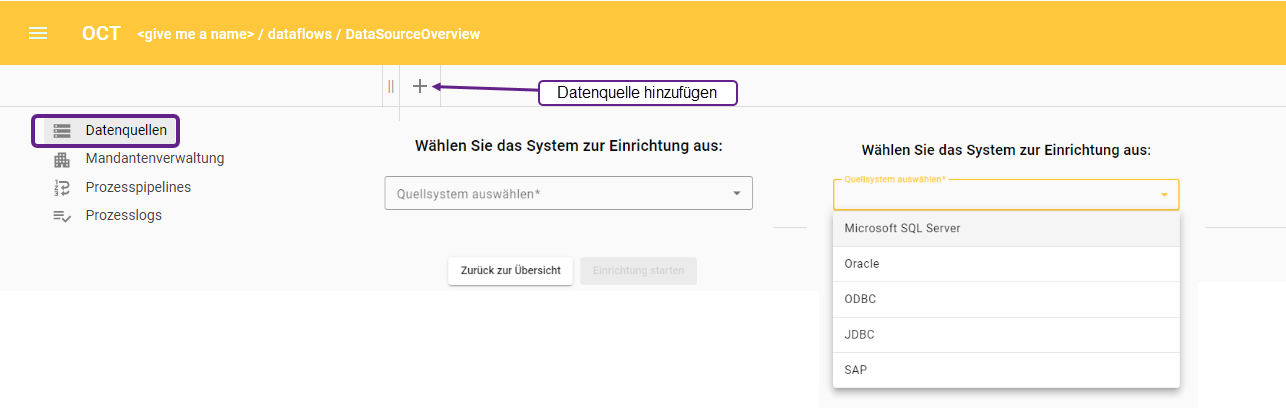
Task: Click the vertical drag handle beside plus icon
Action: [x=391, y=87]
